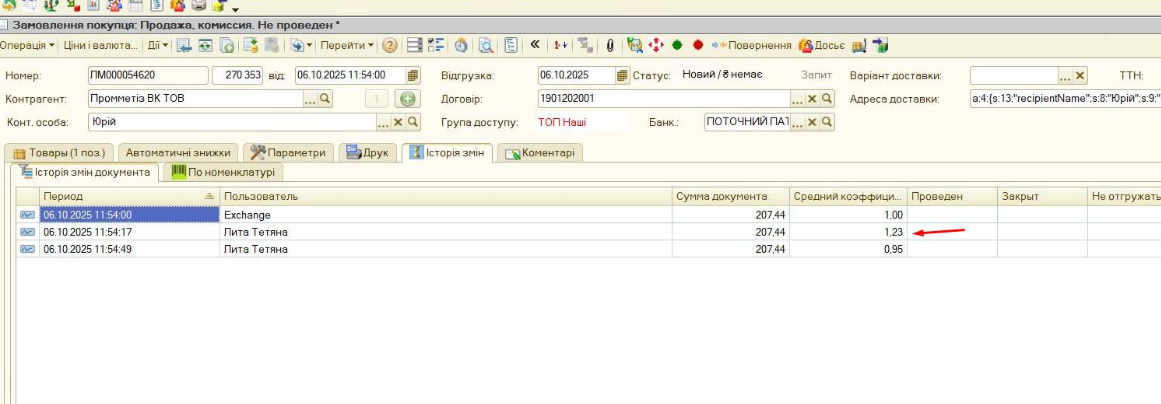Open the Операція dropdown menu
Screen dimensions: 1161x404
pos(27,45)
